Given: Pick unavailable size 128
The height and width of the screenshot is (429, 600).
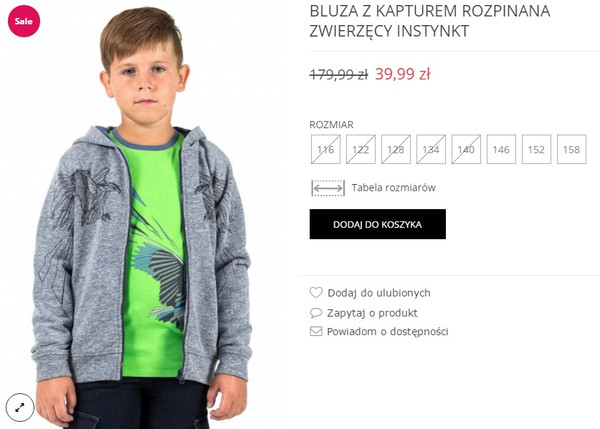Looking at the screenshot, I should (396, 149).
